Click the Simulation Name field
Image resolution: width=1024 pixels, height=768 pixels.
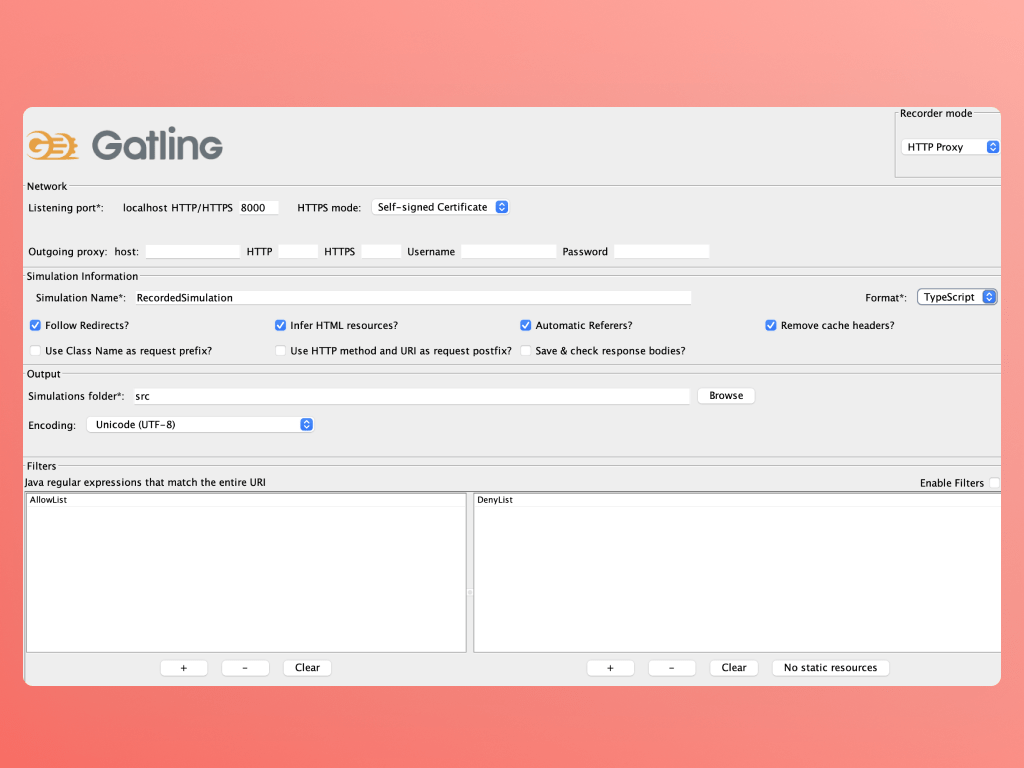pyautogui.click(x=413, y=298)
